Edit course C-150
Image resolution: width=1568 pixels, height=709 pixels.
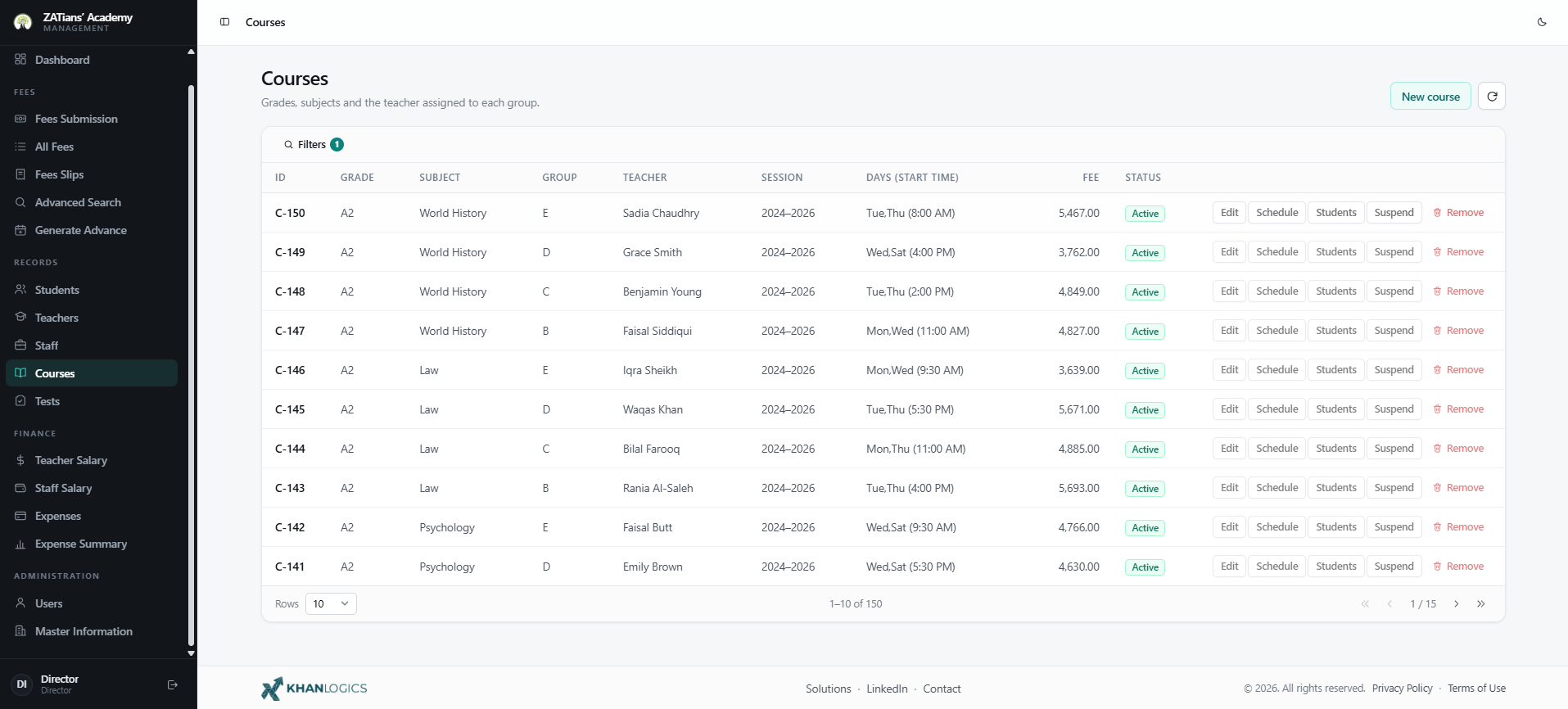1229,213
